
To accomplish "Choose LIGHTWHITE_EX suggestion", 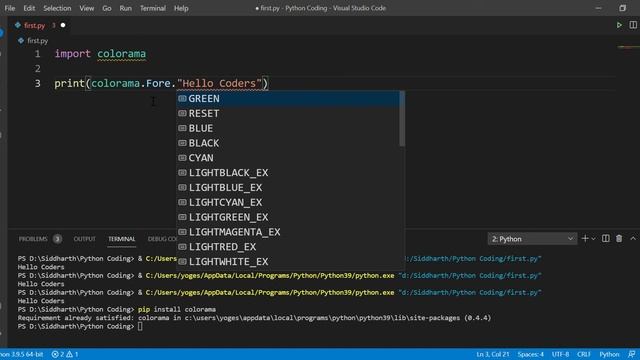I will (288, 262).
